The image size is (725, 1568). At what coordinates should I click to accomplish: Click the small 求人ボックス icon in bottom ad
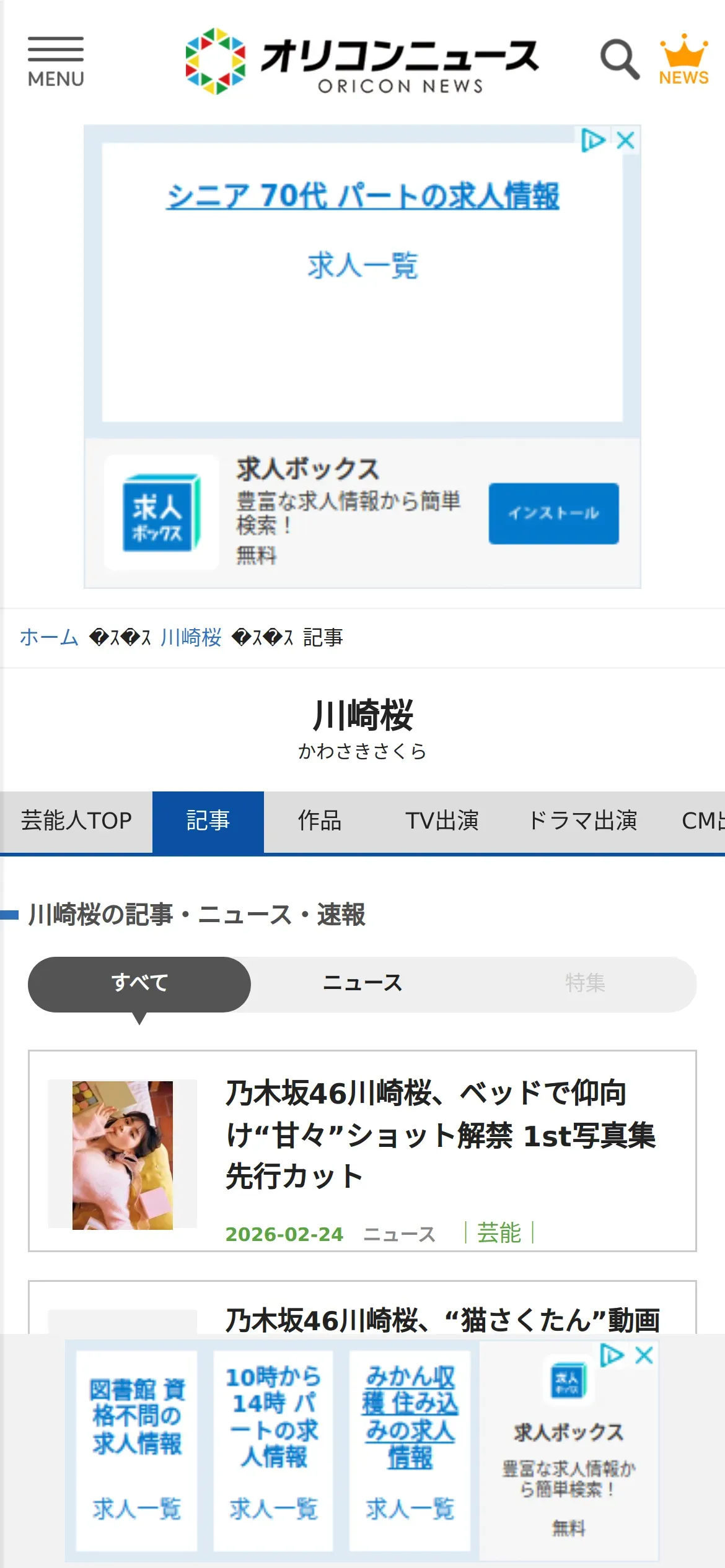tap(568, 1380)
